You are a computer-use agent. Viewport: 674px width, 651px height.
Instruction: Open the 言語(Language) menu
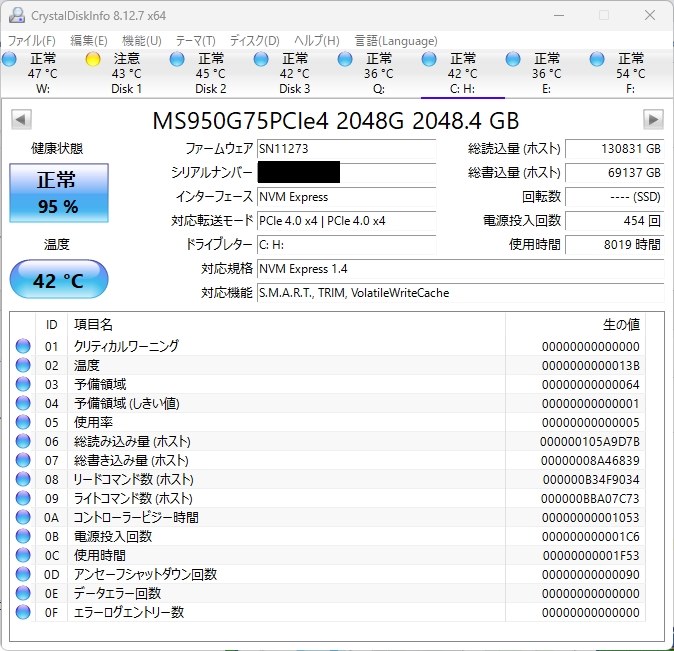tap(396, 41)
